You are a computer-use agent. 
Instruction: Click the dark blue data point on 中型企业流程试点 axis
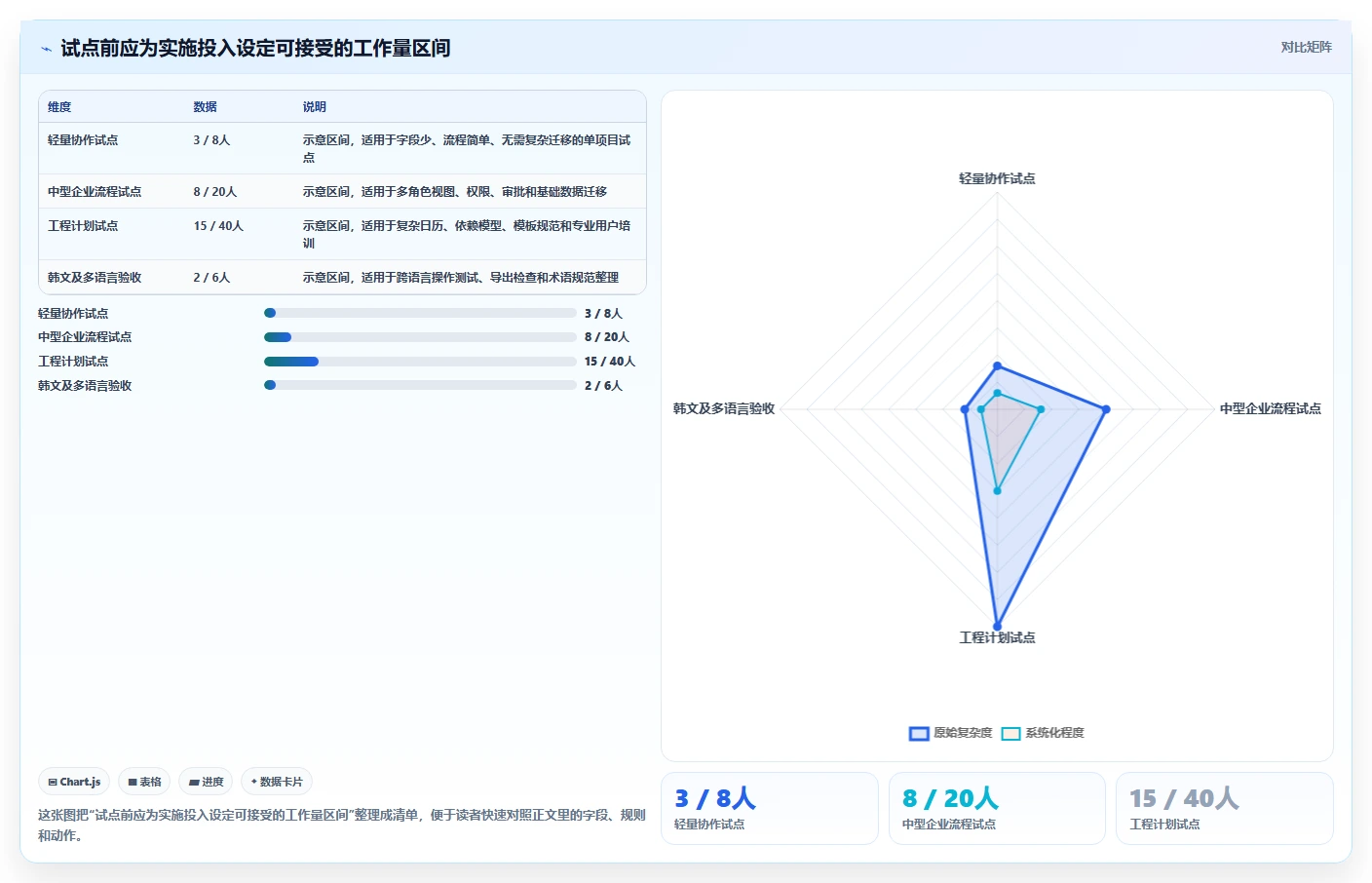click(1106, 409)
